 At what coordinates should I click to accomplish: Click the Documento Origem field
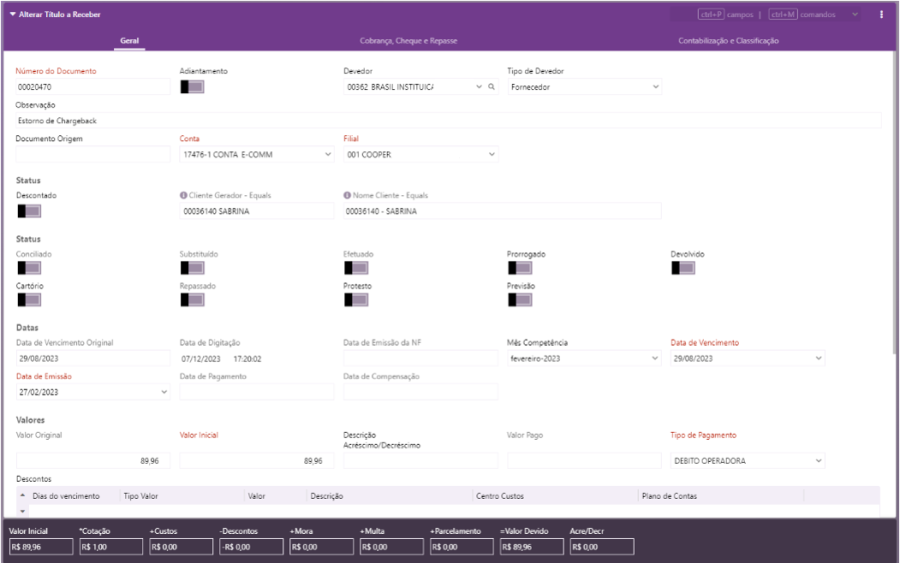[x=93, y=154]
